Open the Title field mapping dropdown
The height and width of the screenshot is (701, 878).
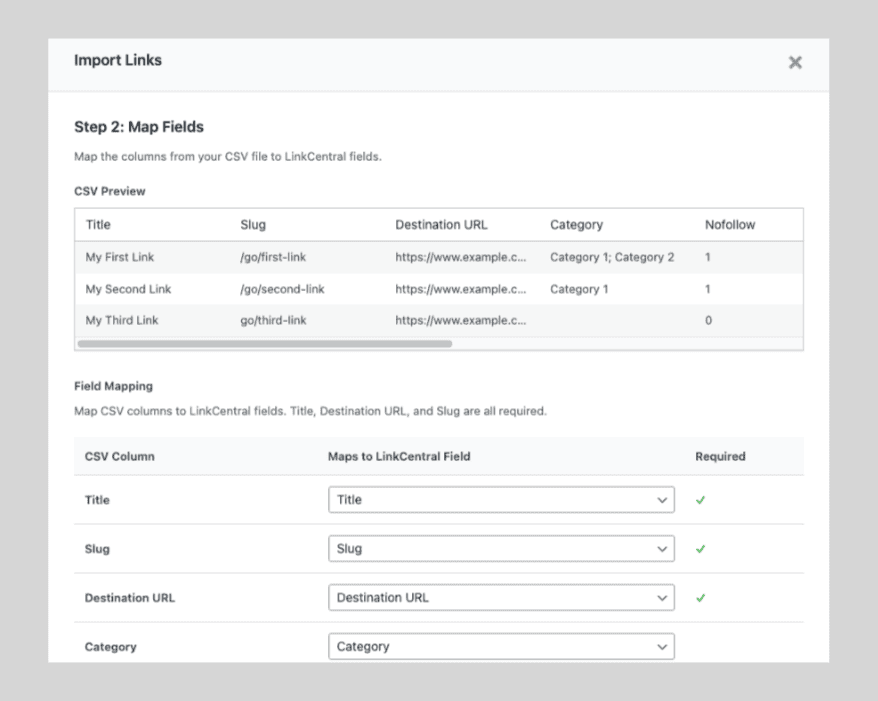tap(501, 499)
